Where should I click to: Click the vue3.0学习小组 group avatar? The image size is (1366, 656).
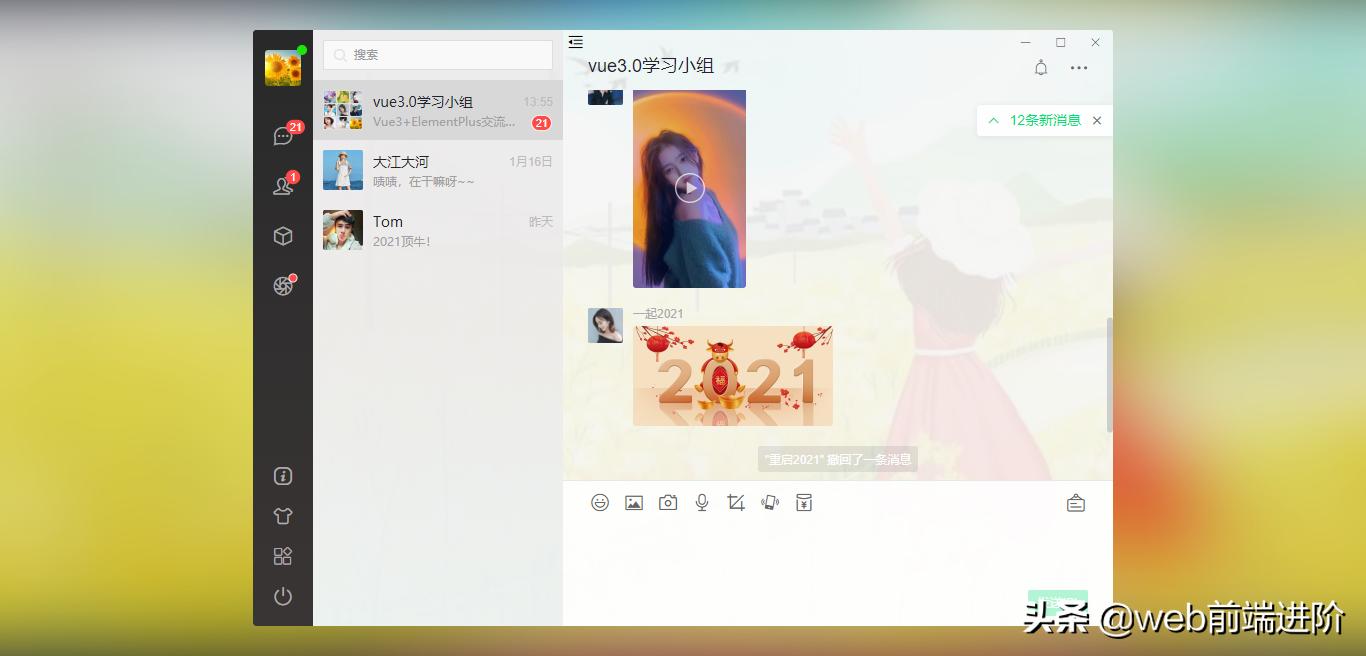pyautogui.click(x=343, y=110)
